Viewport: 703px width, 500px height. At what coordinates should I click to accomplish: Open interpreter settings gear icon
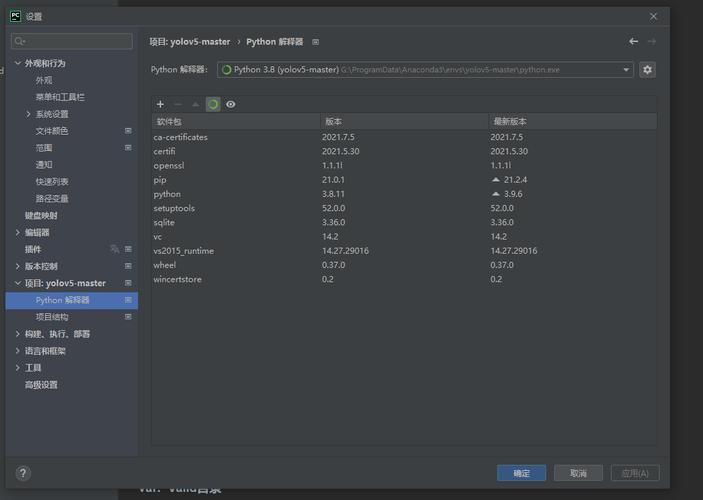pyautogui.click(x=647, y=70)
